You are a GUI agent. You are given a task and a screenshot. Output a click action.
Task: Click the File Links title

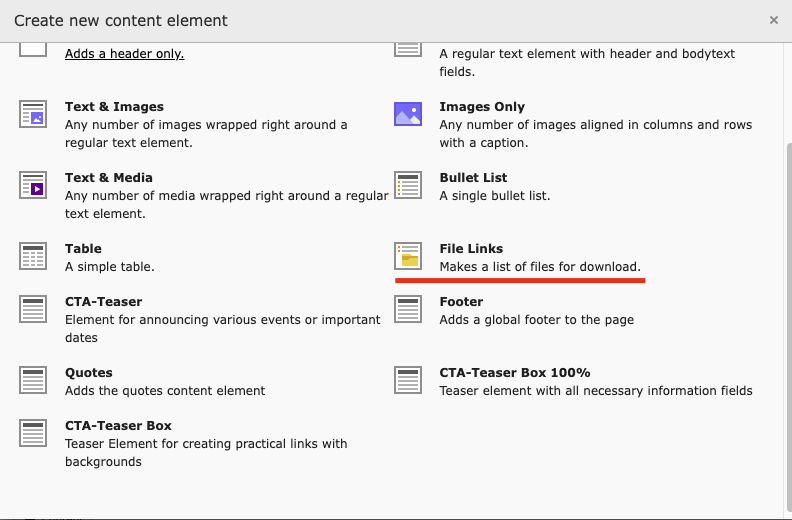pos(471,249)
